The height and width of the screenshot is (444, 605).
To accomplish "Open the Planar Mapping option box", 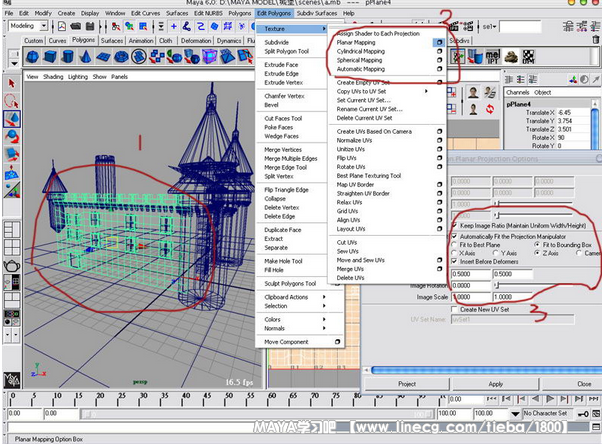I will click(439, 42).
